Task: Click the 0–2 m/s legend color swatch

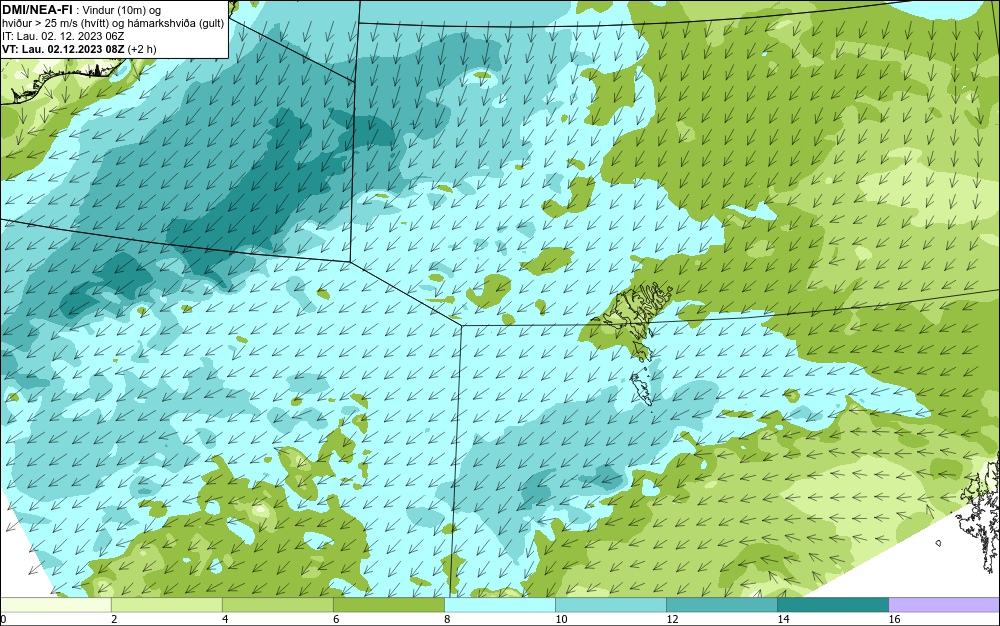Action: (x=55, y=604)
